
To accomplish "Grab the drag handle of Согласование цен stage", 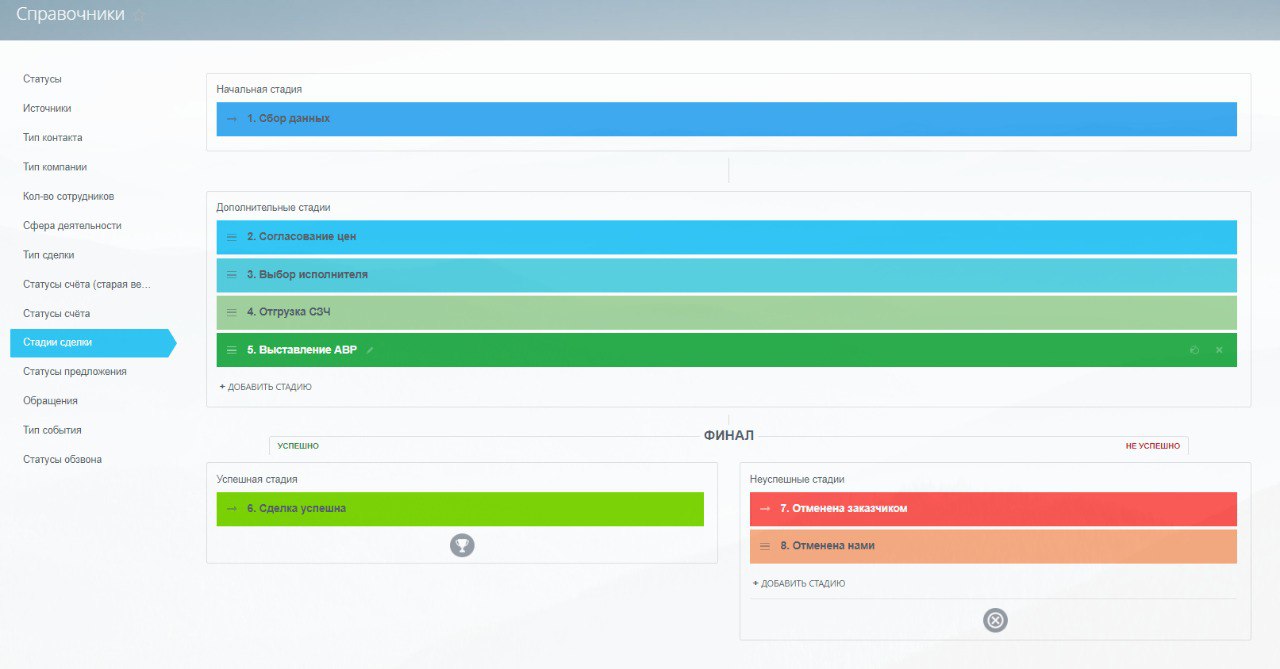I will pos(232,237).
